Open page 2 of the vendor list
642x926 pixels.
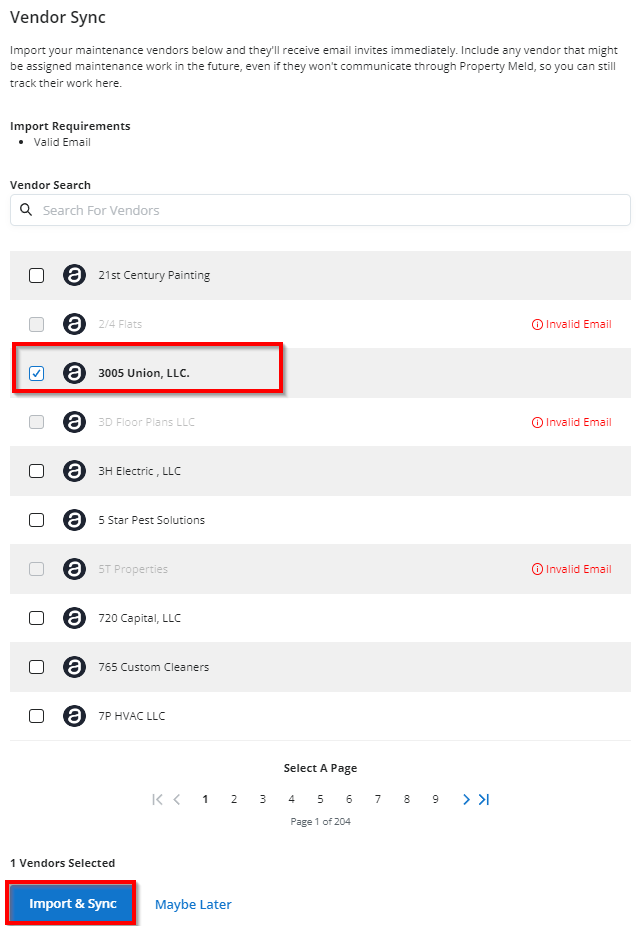234,800
